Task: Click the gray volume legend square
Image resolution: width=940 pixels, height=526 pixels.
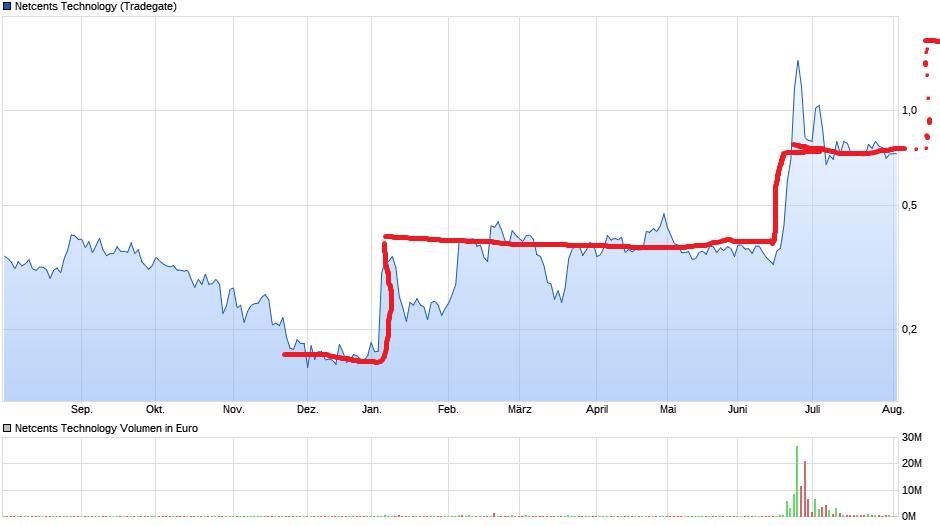Action: click(7, 428)
